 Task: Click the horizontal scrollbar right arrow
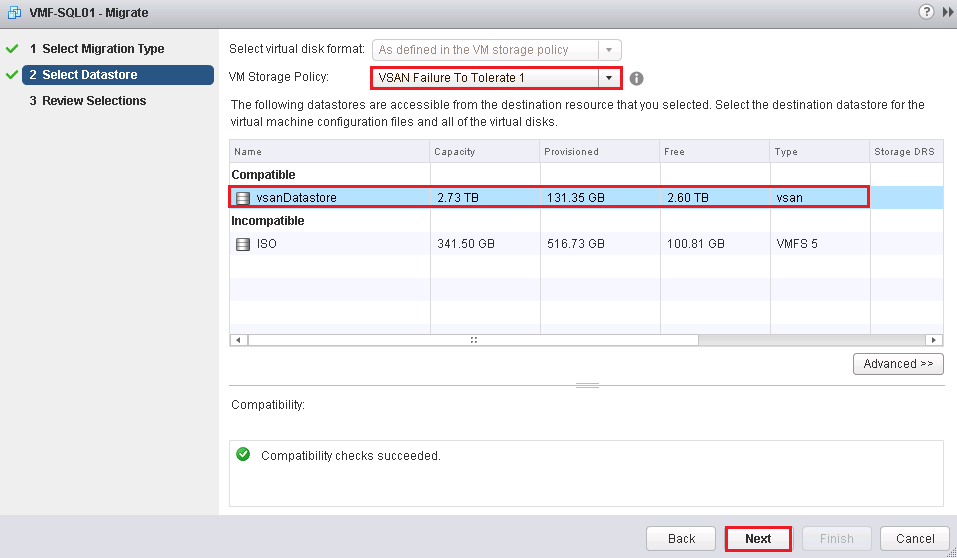935,340
